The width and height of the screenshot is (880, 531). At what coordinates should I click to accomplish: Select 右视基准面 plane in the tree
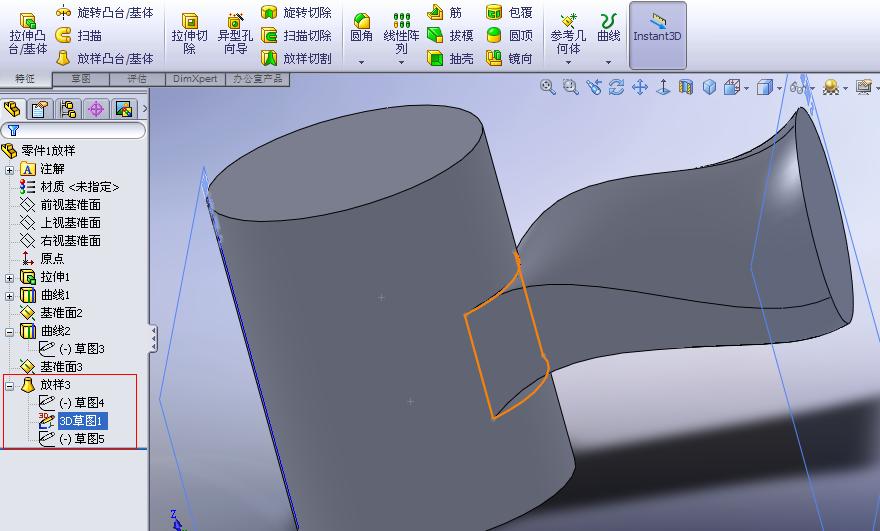60,240
